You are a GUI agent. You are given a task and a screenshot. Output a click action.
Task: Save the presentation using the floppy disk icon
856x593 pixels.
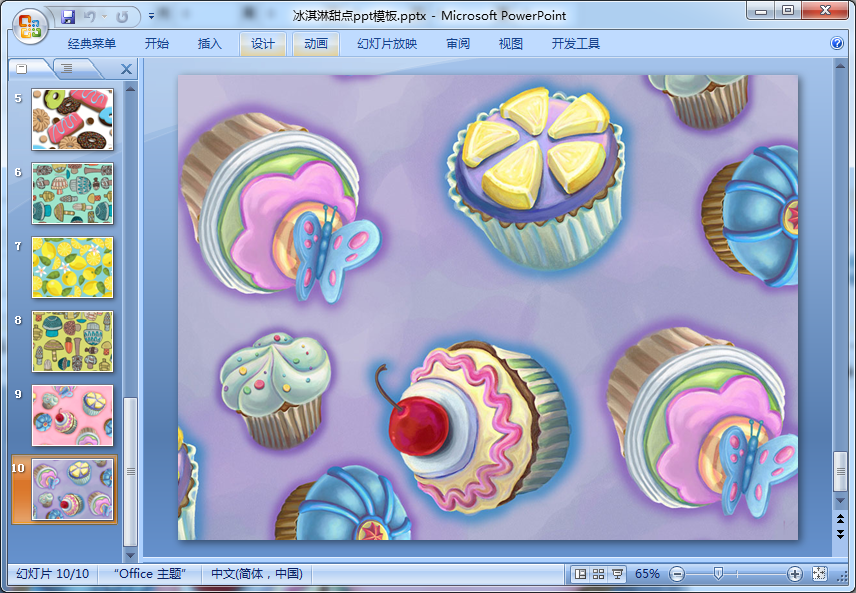[68, 16]
